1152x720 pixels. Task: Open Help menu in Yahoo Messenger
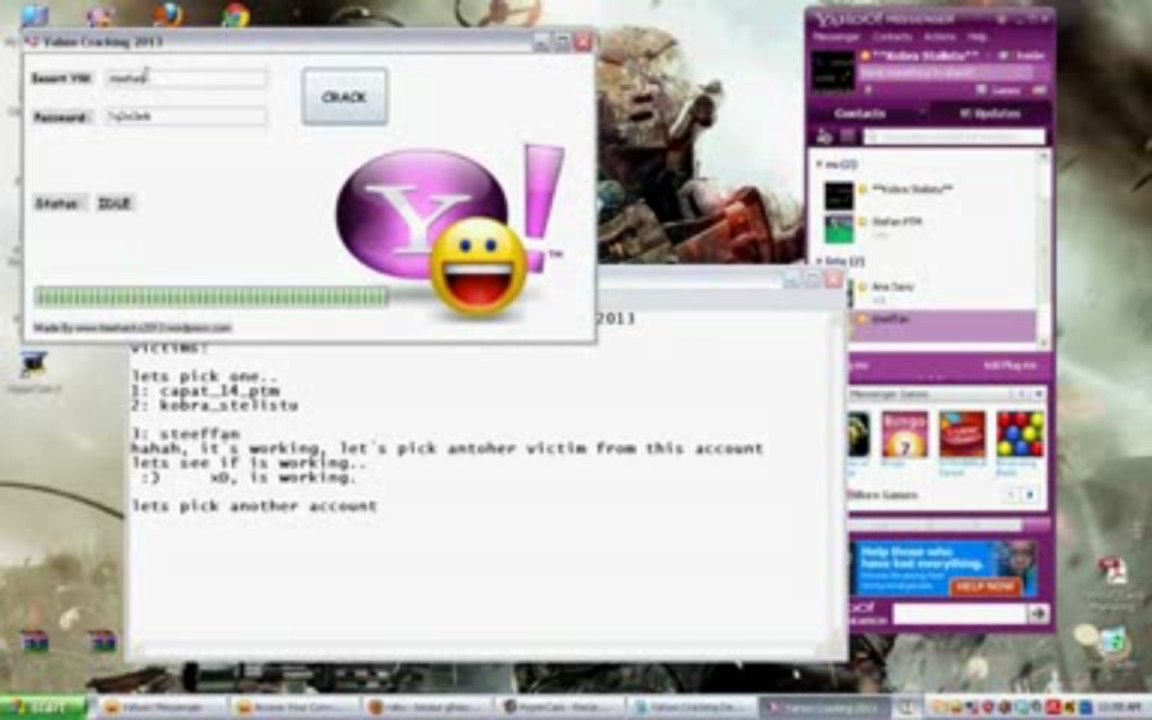tap(976, 37)
